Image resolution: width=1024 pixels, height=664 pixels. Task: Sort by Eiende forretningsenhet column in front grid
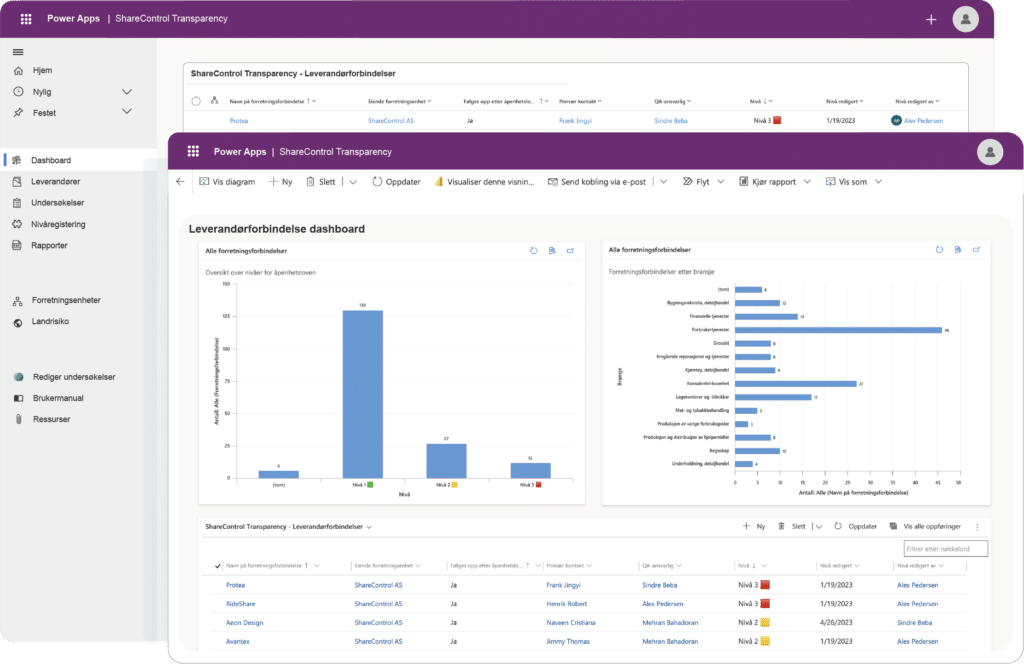(x=387, y=565)
